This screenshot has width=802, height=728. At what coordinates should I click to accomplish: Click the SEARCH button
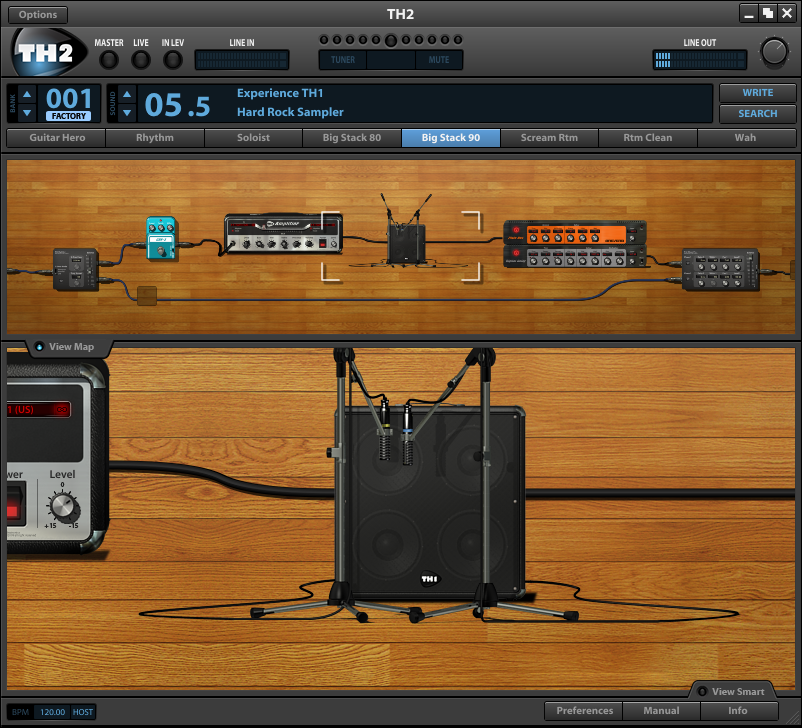pyautogui.click(x=758, y=114)
